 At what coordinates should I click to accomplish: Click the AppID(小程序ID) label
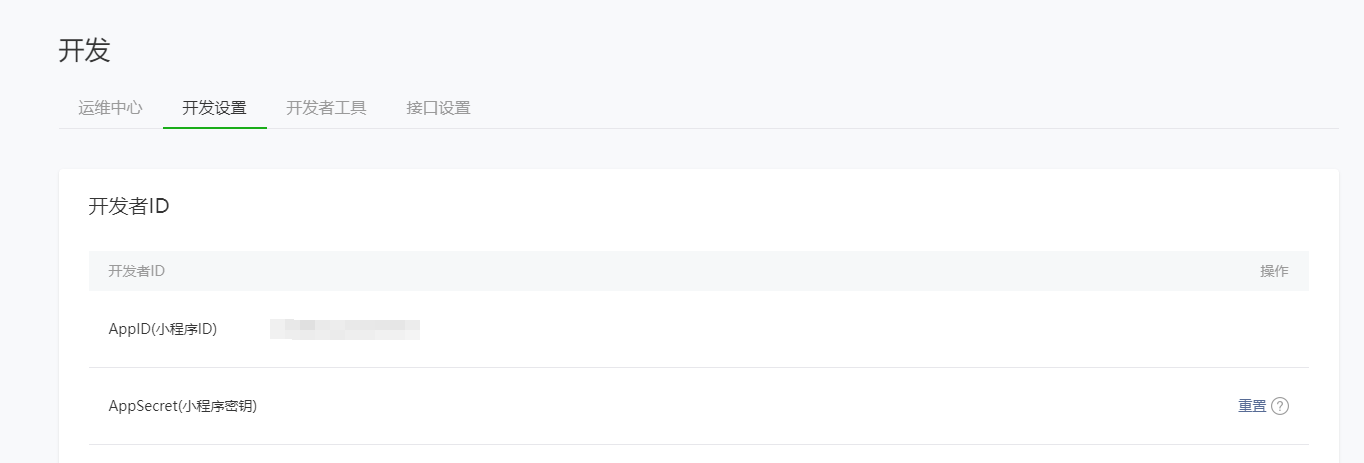click(163, 329)
